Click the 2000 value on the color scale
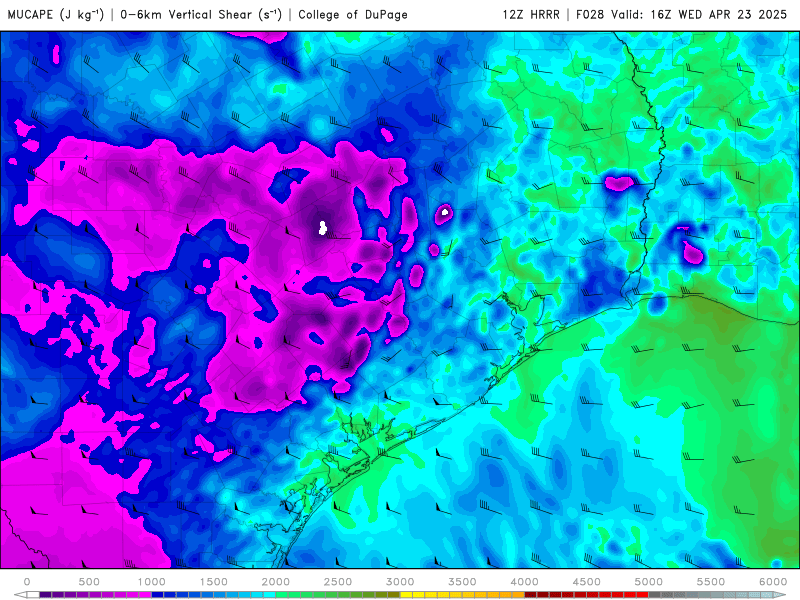Viewport: 800px width, 600px height. (x=276, y=582)
